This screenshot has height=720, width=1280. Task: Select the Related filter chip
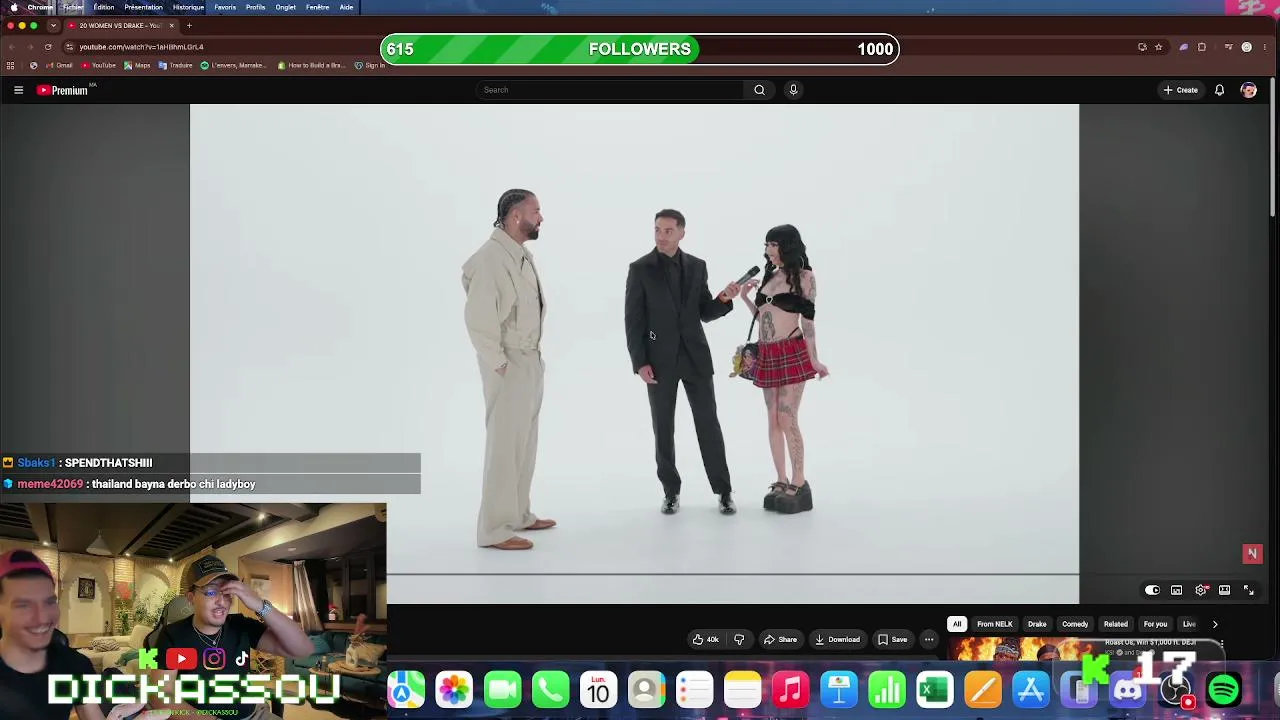1115,624
